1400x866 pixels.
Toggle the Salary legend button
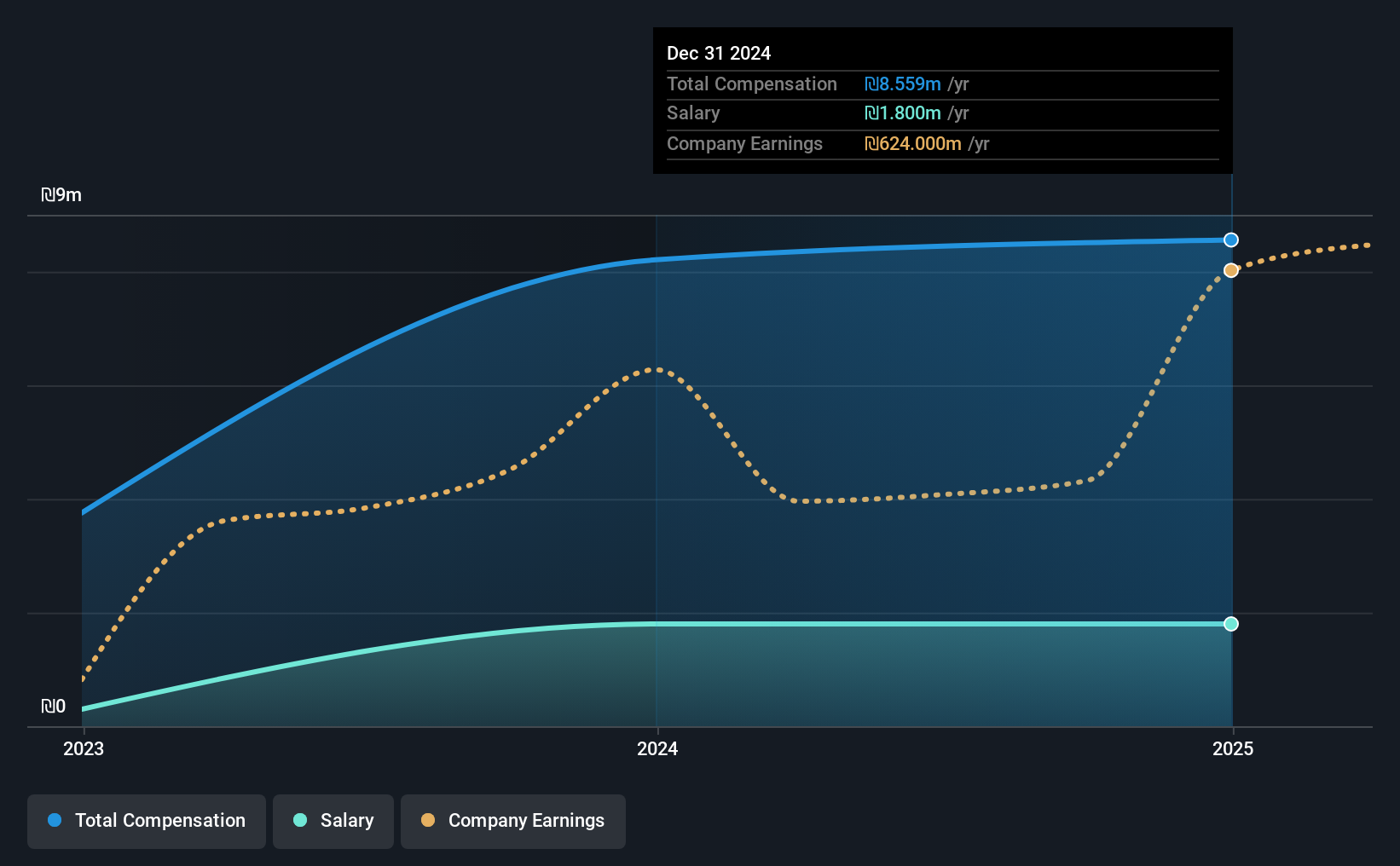tap(333, 821)
